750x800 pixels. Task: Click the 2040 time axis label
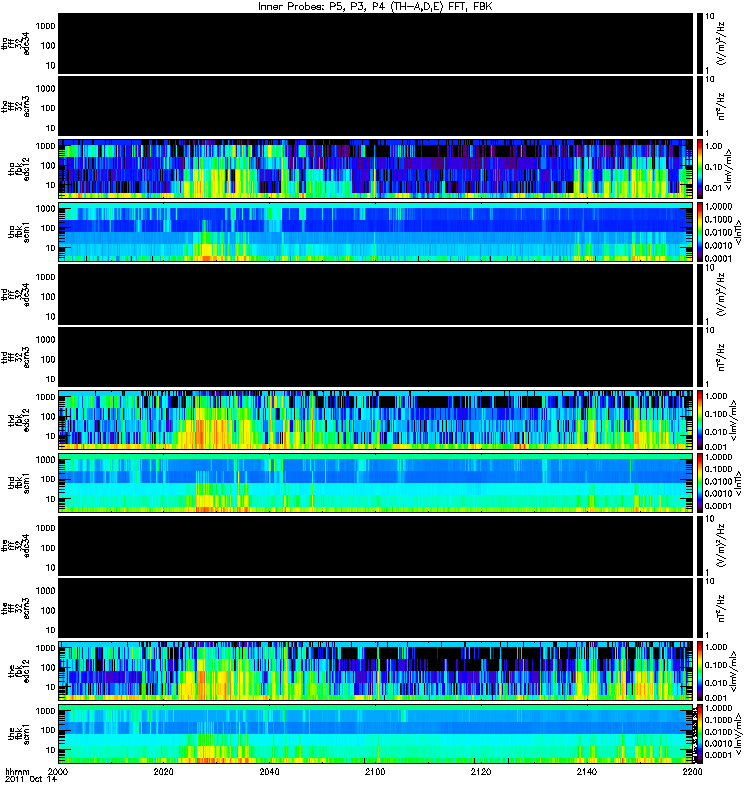(x=269, y=772)
